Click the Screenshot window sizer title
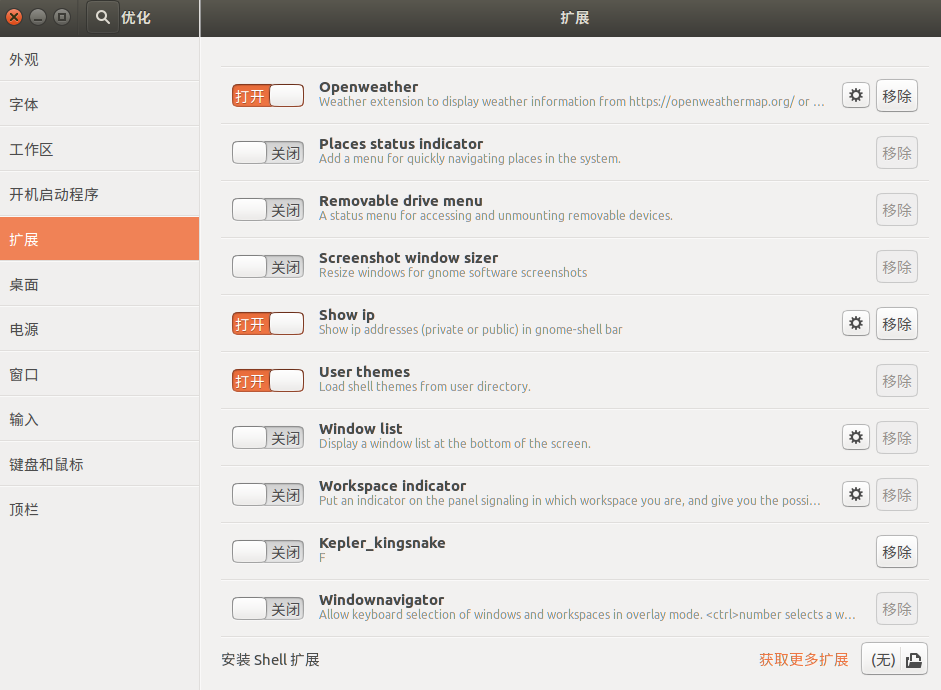The width and height of the screenshot is (941, 690). click(x=409, y=258)
